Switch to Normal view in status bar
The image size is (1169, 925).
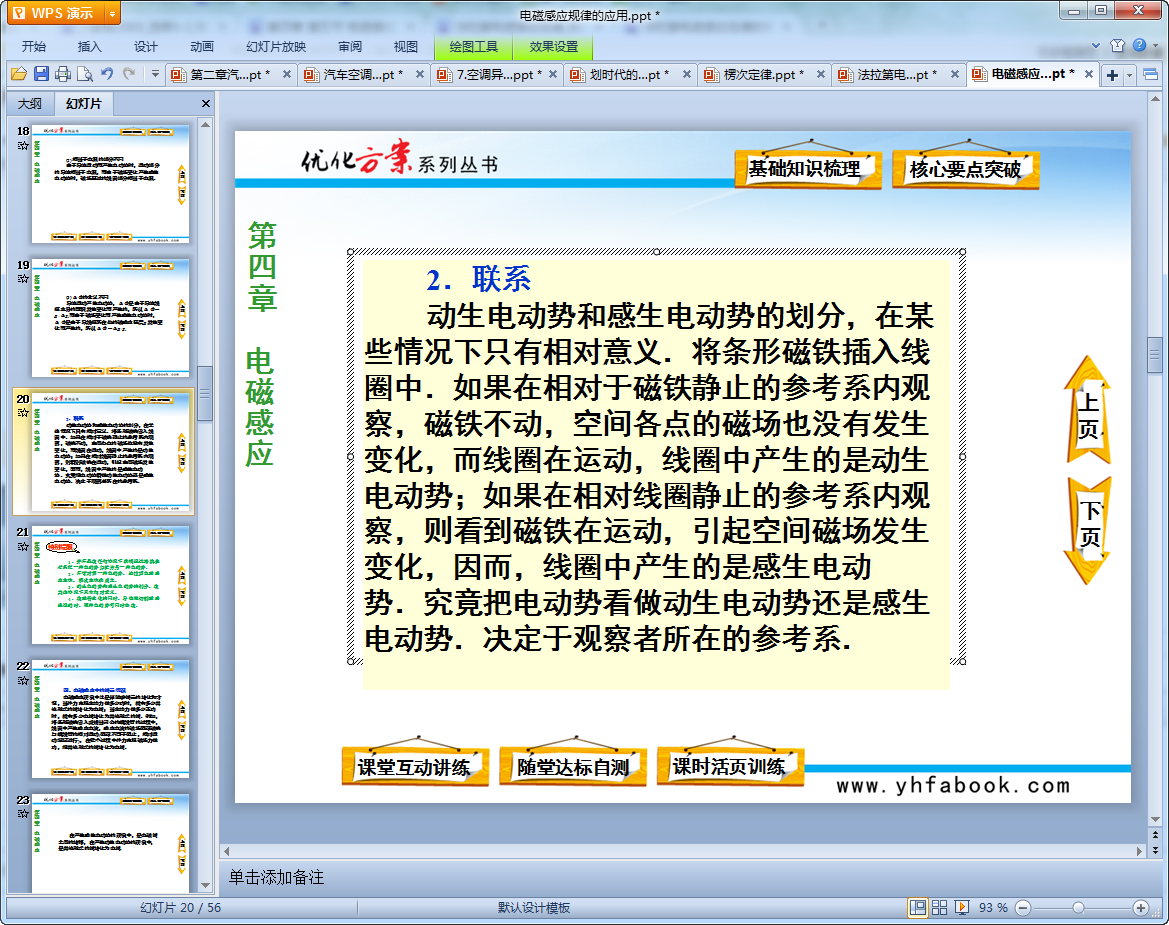point(918,907)
